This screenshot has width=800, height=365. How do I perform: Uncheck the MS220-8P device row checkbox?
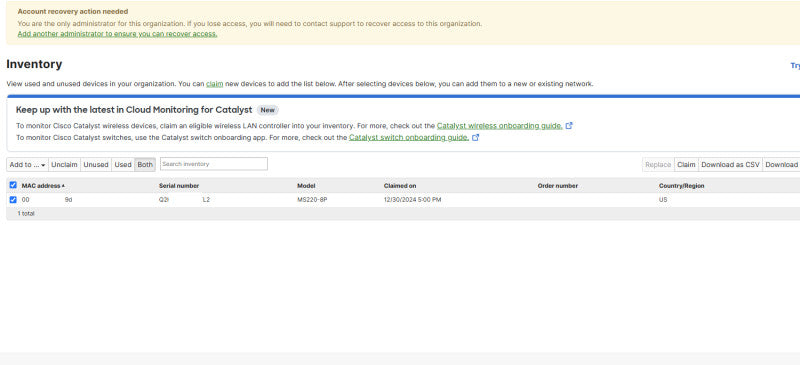pos(13,200)
